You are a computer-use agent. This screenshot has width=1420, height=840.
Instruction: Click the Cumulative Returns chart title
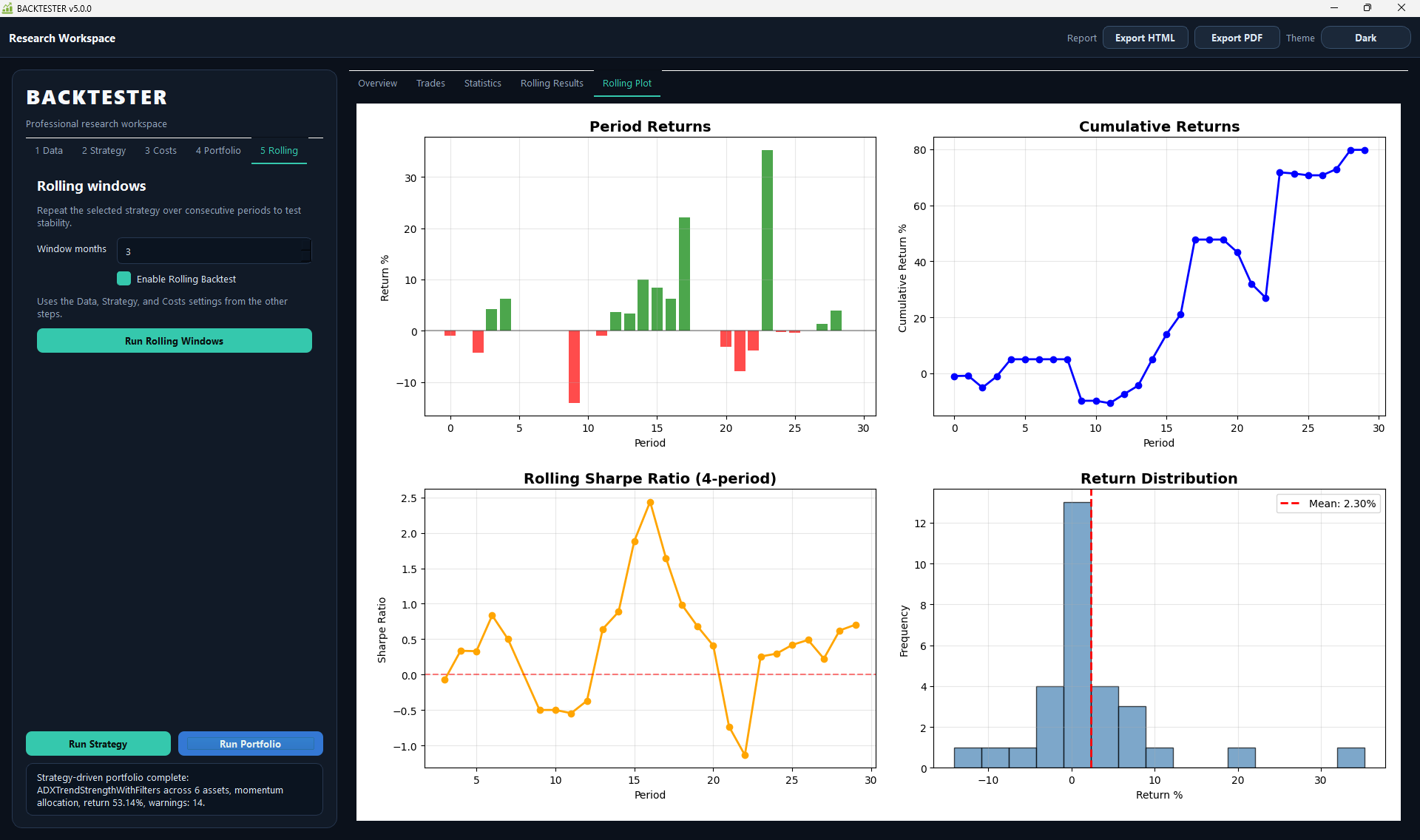[1159, 126]
